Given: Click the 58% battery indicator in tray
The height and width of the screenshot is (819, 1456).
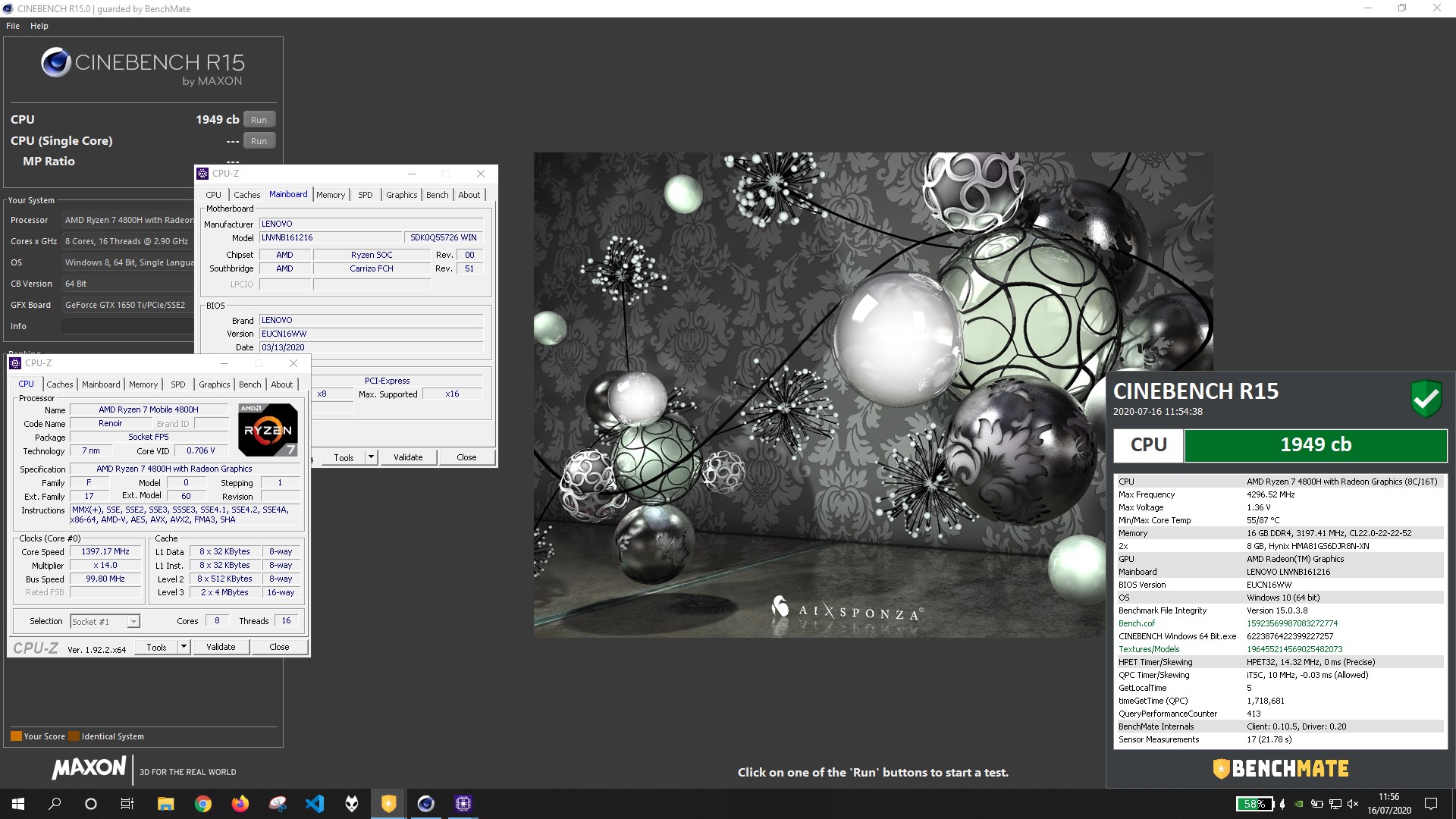Looking at the screenshot, I should [1254, 804].
